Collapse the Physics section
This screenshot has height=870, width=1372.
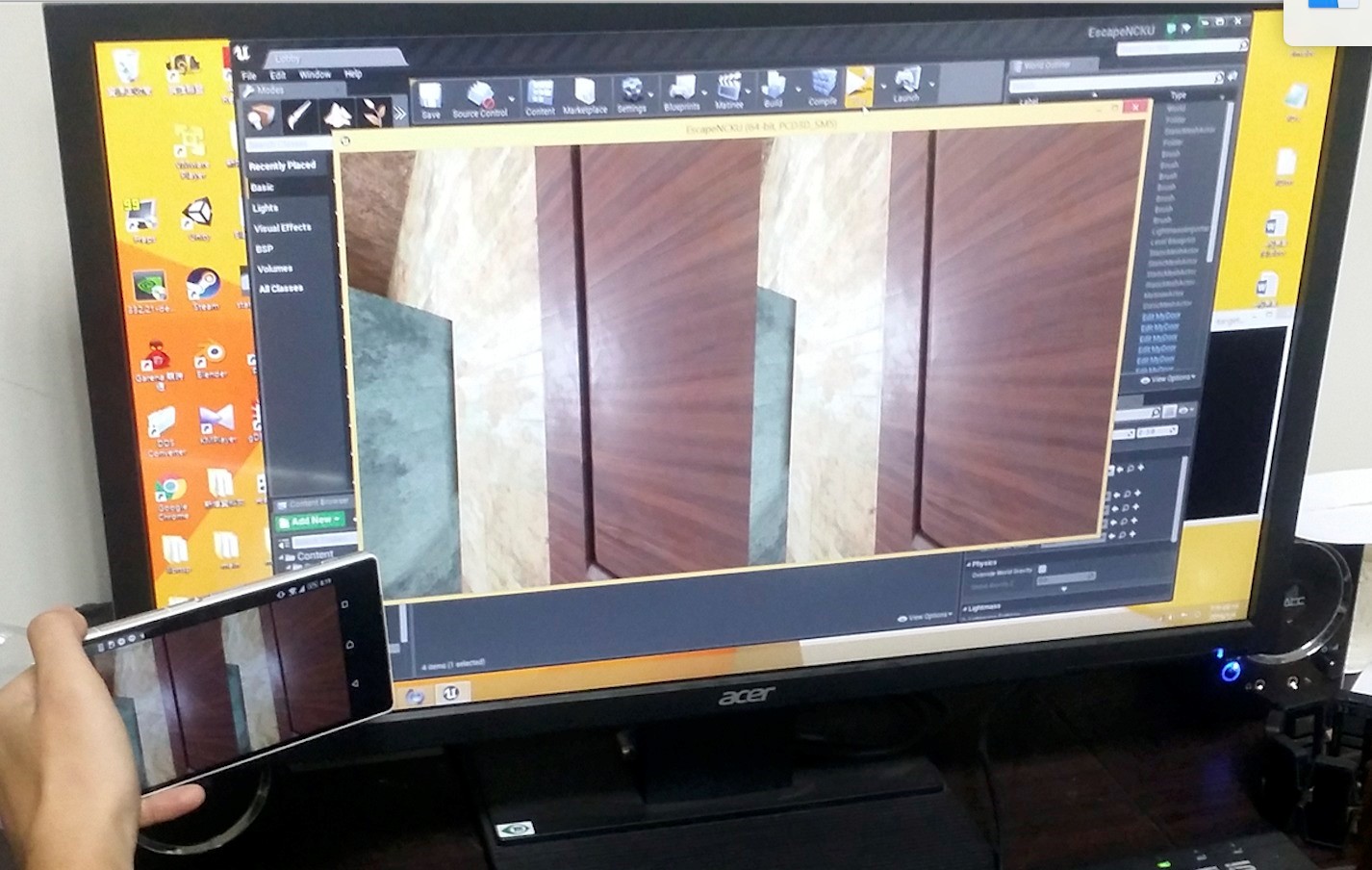coord(969,563)
